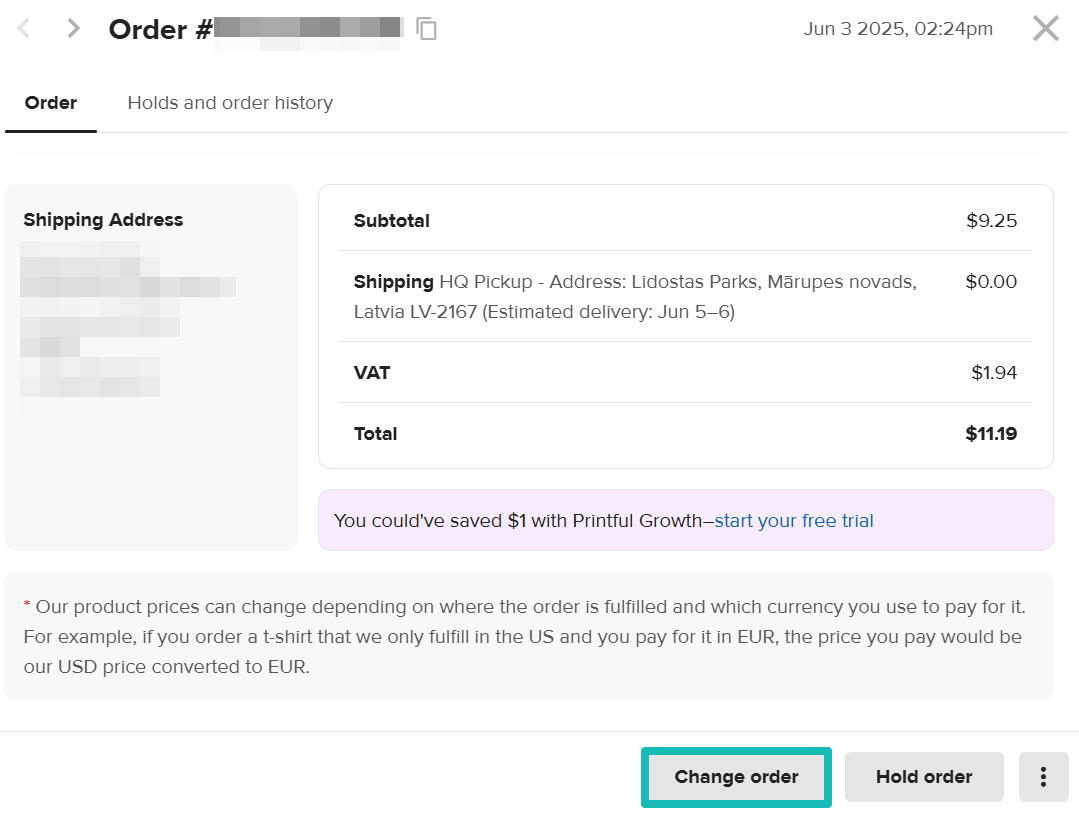Click the order date Jun 3 2025
This screenshot has height=817, width=1079.
(x=898, y=29)
